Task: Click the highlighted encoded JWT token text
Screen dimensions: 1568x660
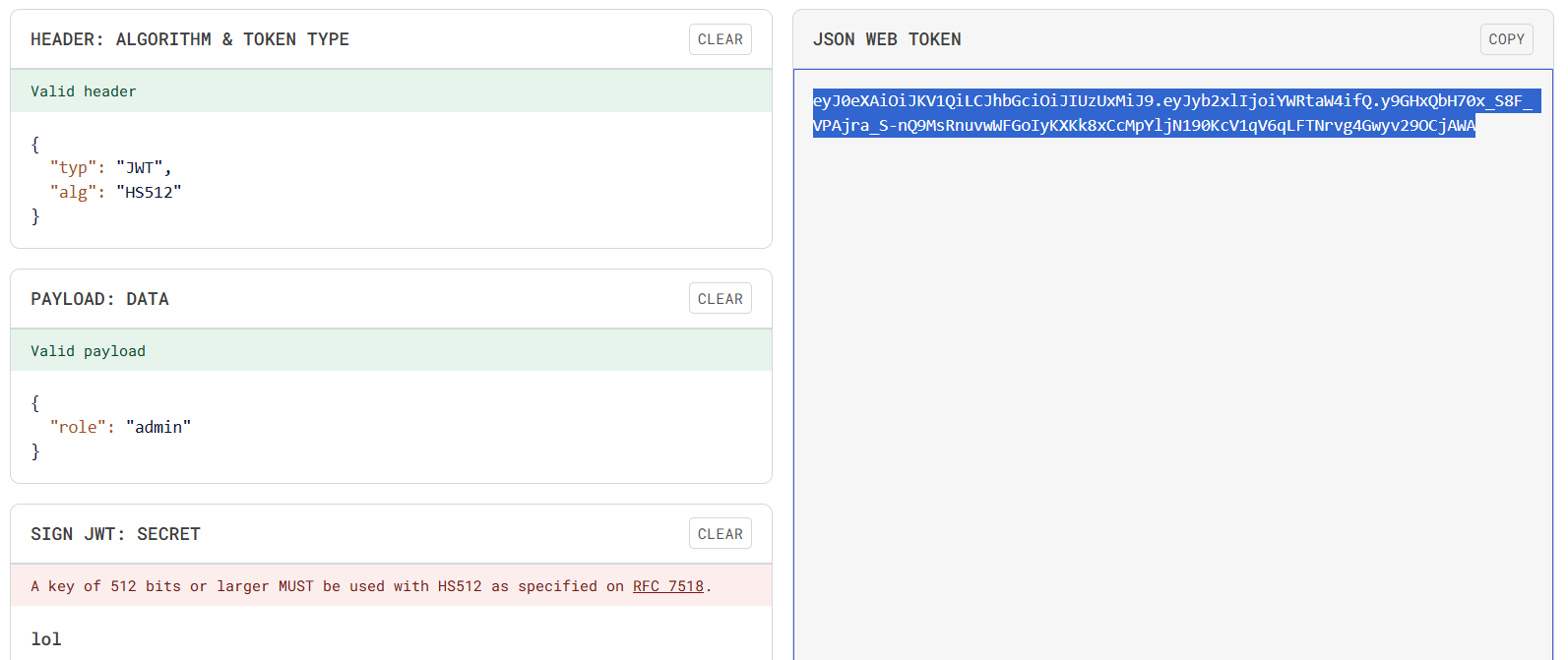Action: [1142, 113]
